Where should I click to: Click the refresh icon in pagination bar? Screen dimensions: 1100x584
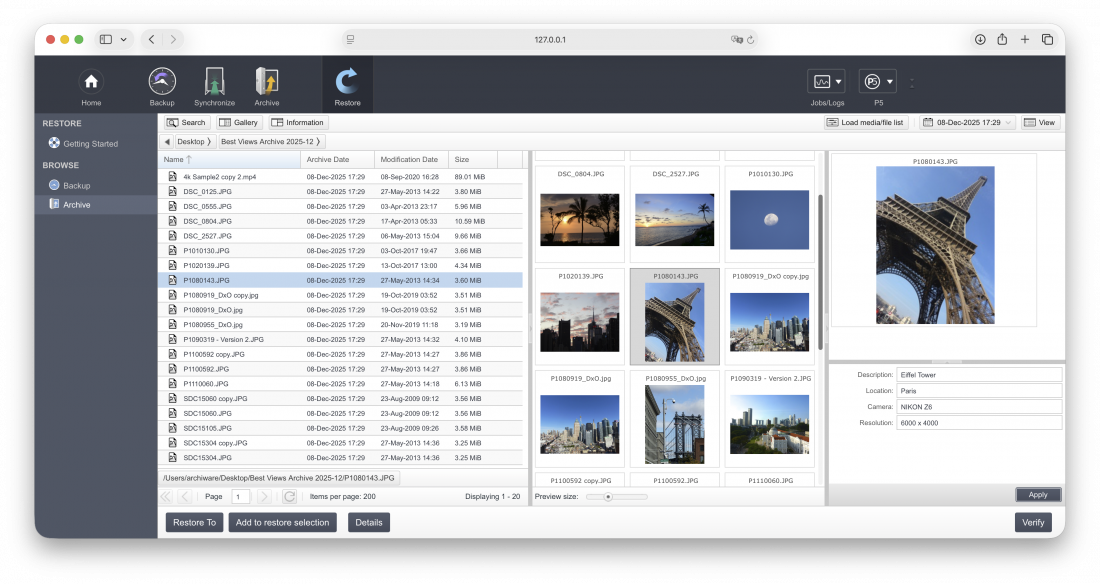[x=289, y=496]
